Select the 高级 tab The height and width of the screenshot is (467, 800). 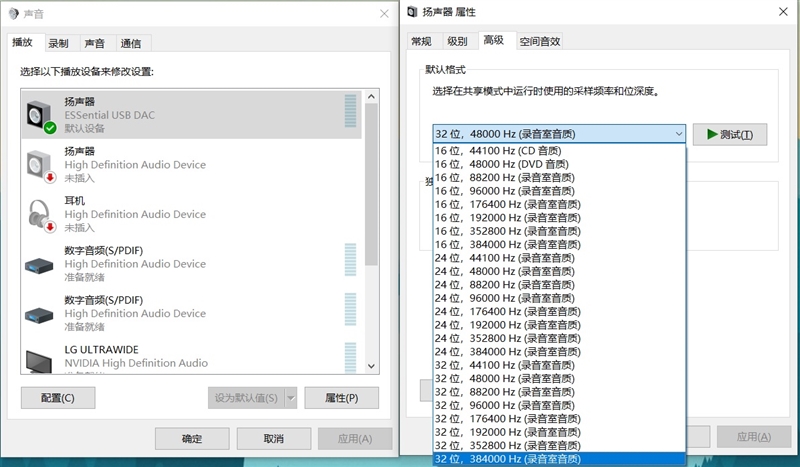tap(493, 40)
